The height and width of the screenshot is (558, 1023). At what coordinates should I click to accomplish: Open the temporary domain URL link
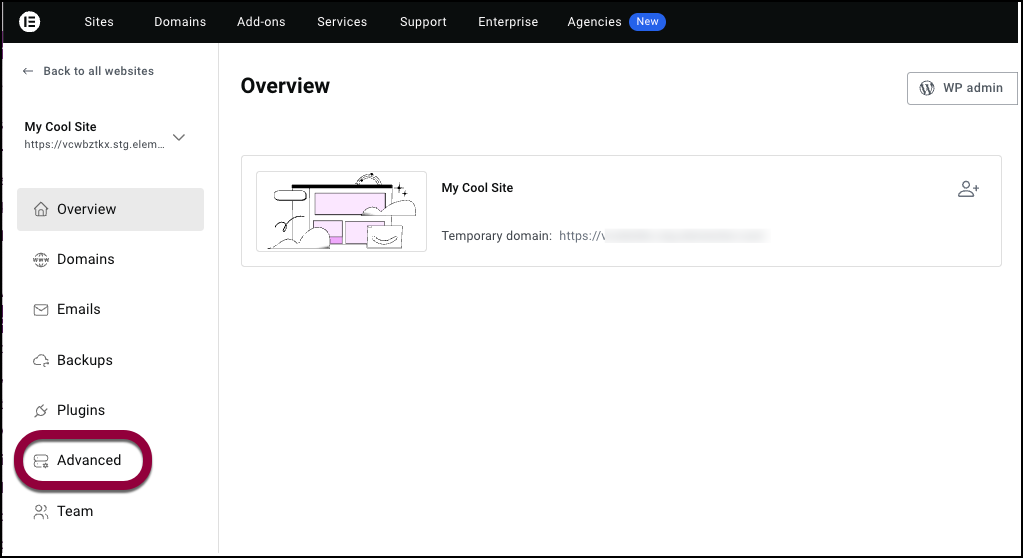pos(662,236)
